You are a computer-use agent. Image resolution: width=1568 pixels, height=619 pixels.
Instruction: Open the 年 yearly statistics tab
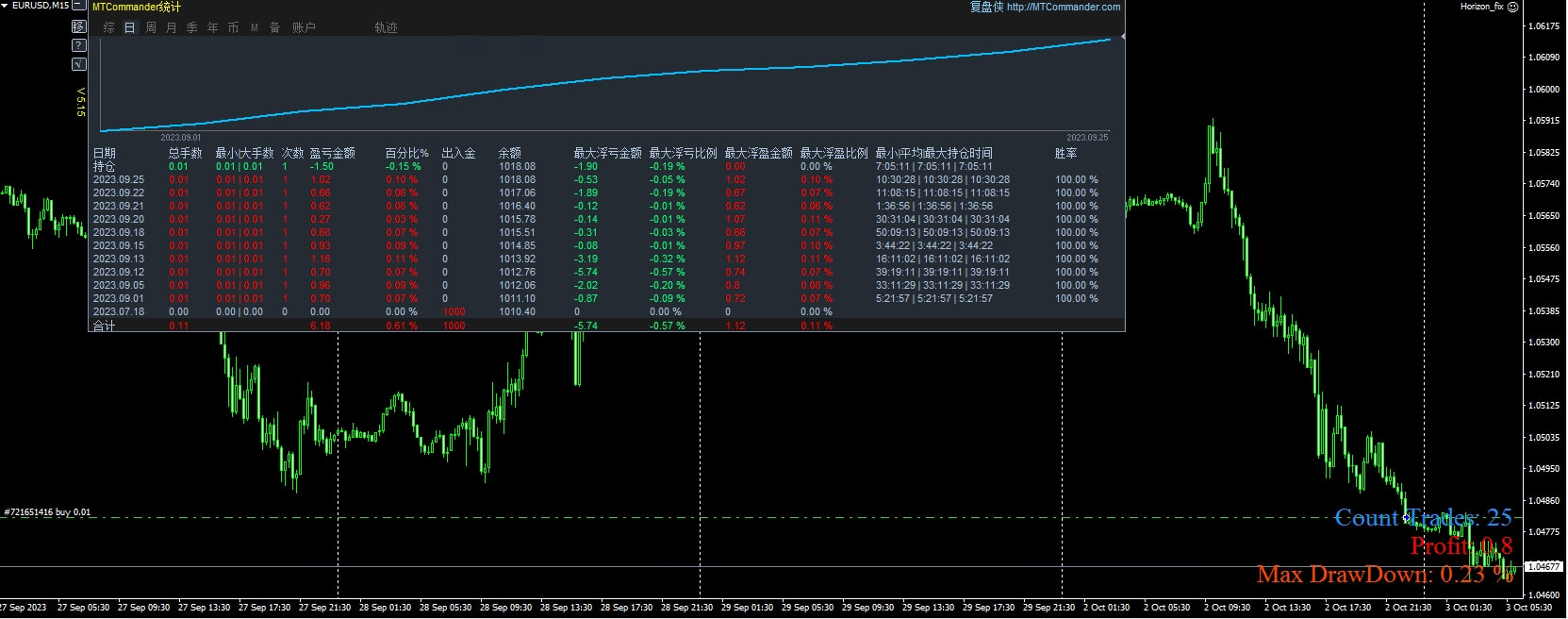(213, 28)
